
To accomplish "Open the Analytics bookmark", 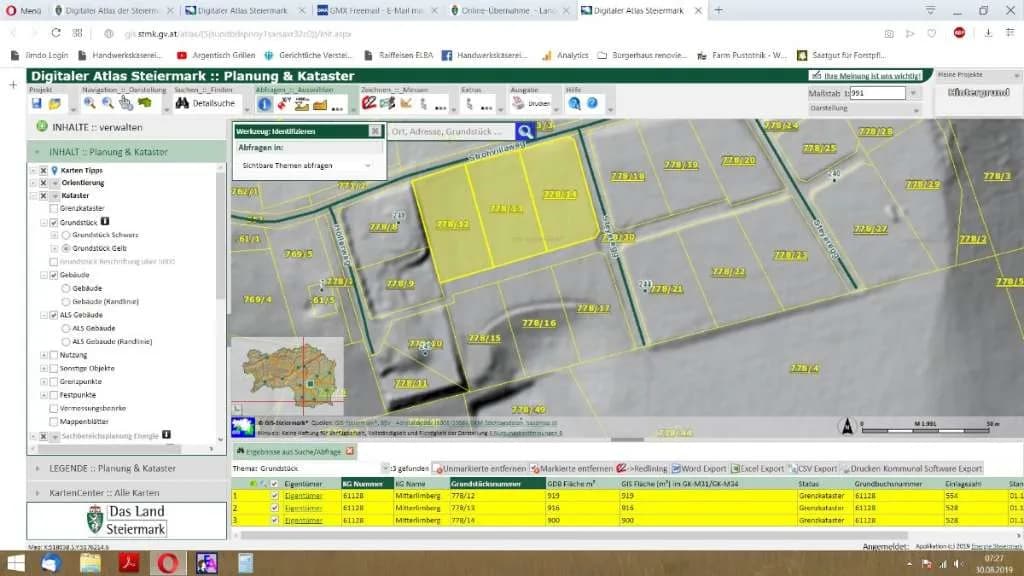I will point(566,56).
